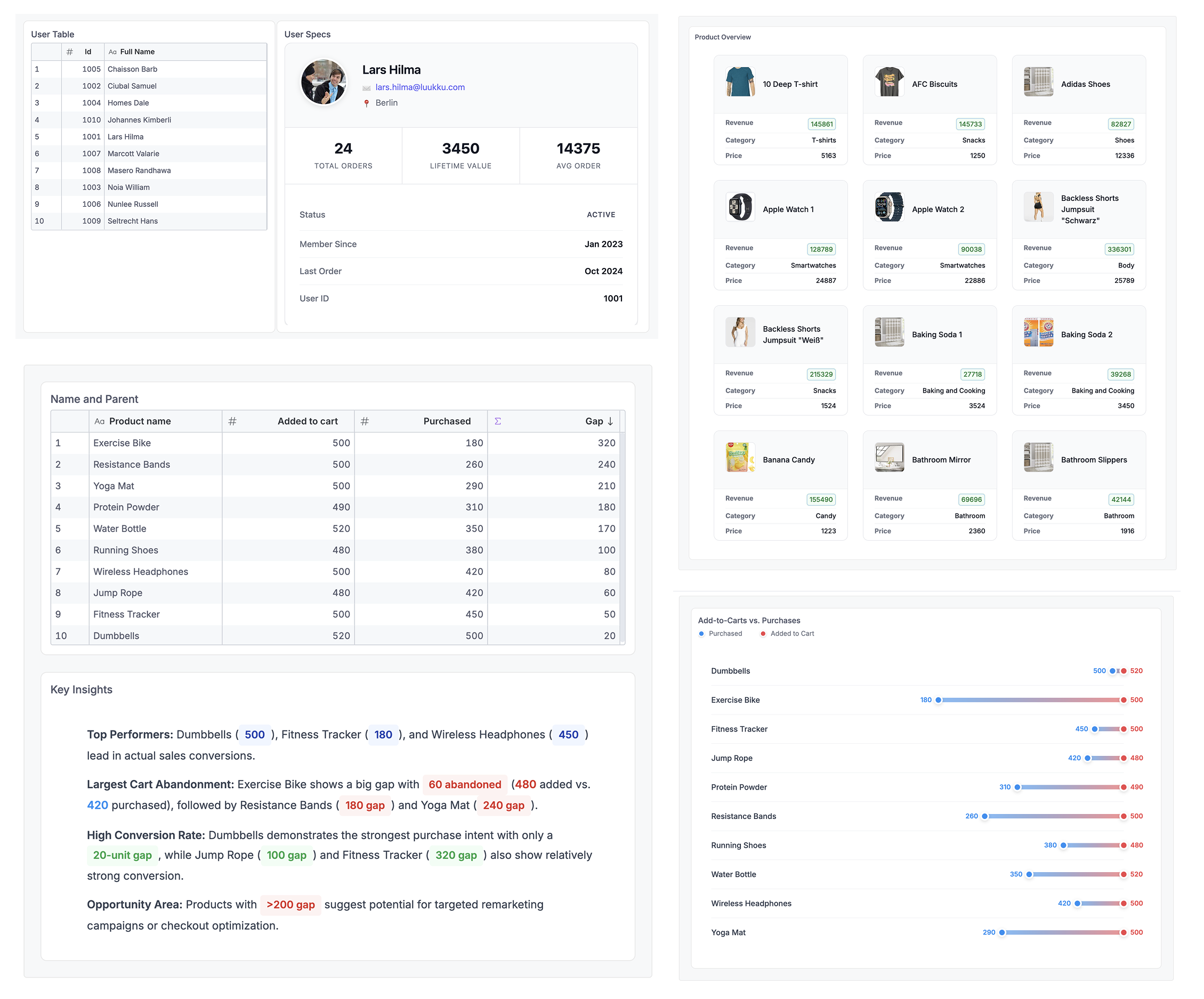Toggle the Purchased legend in the chart
The height and width of the screenshot is (999, 1204).
(721, 633)
